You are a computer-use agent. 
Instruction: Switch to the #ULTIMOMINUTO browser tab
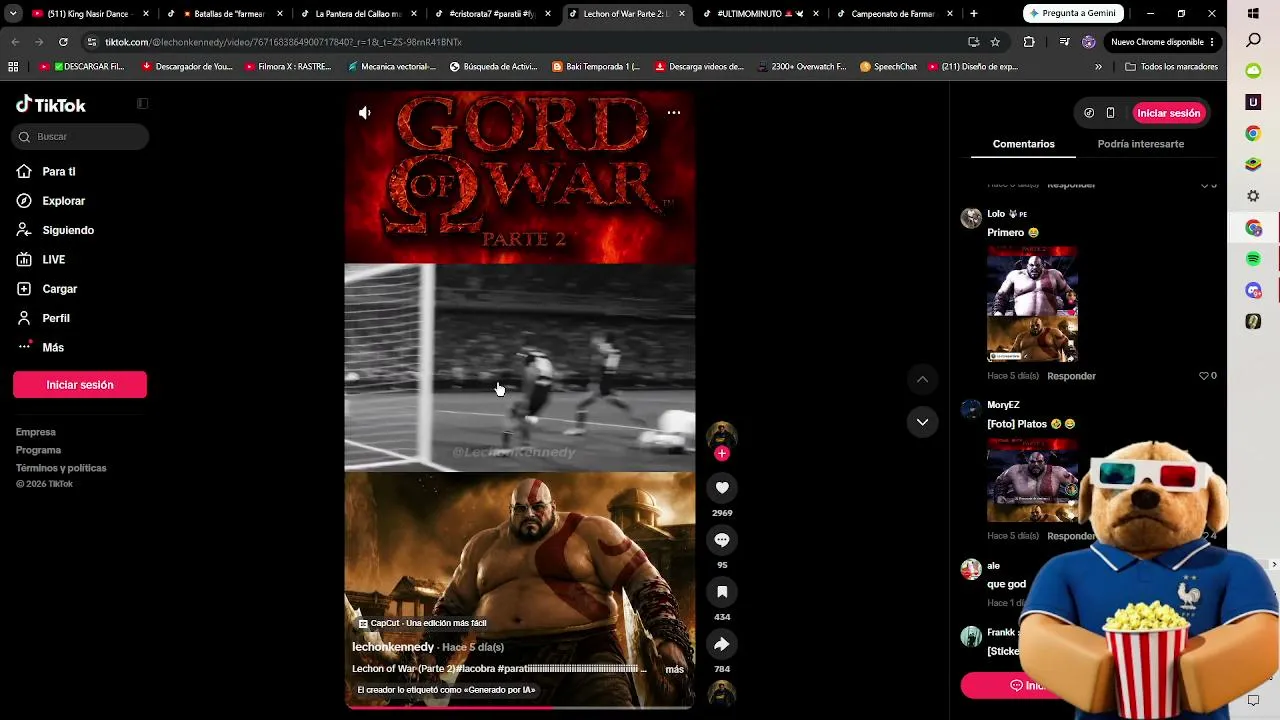point(760,14)
